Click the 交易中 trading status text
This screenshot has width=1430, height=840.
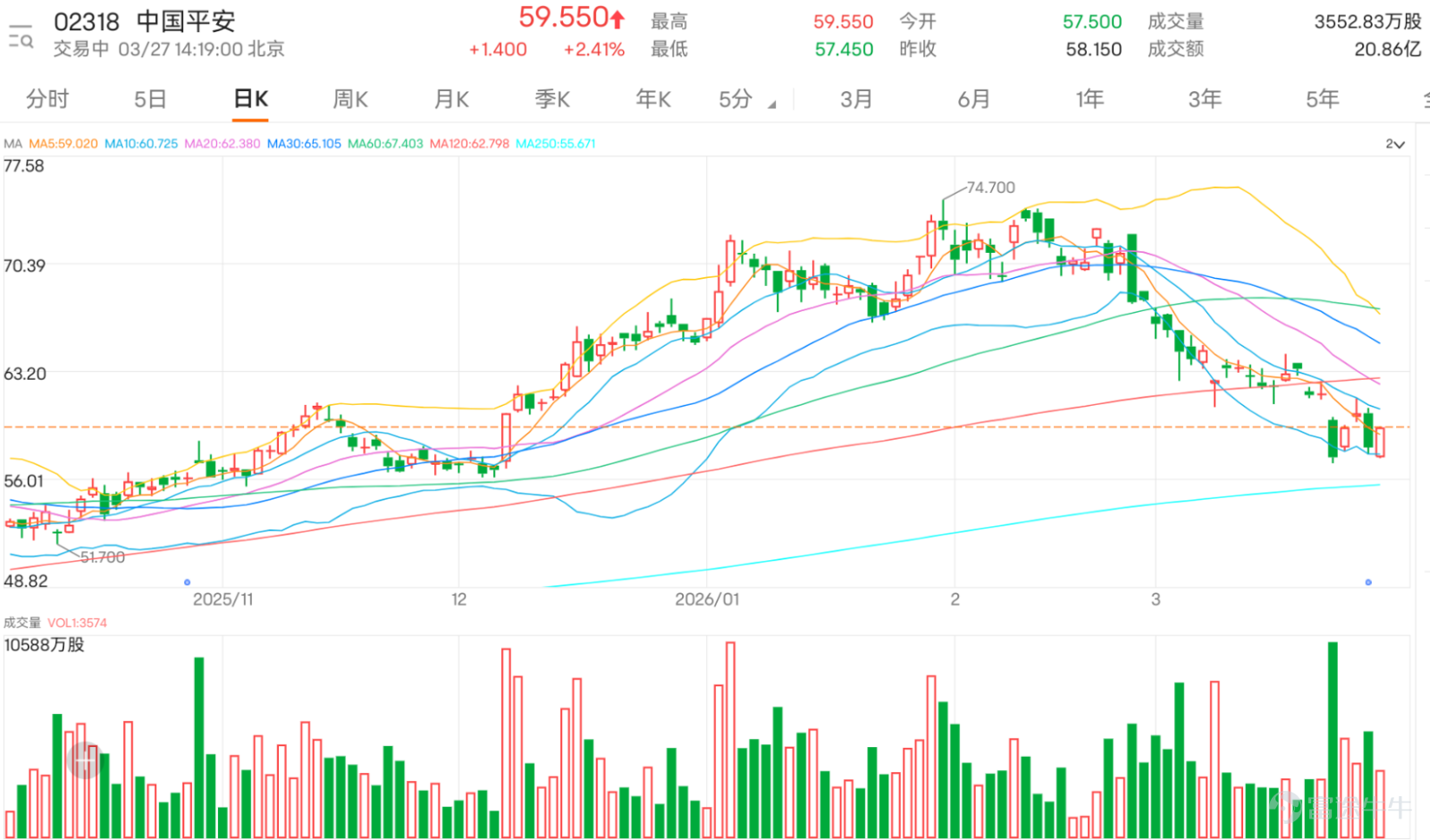point(81,49)
